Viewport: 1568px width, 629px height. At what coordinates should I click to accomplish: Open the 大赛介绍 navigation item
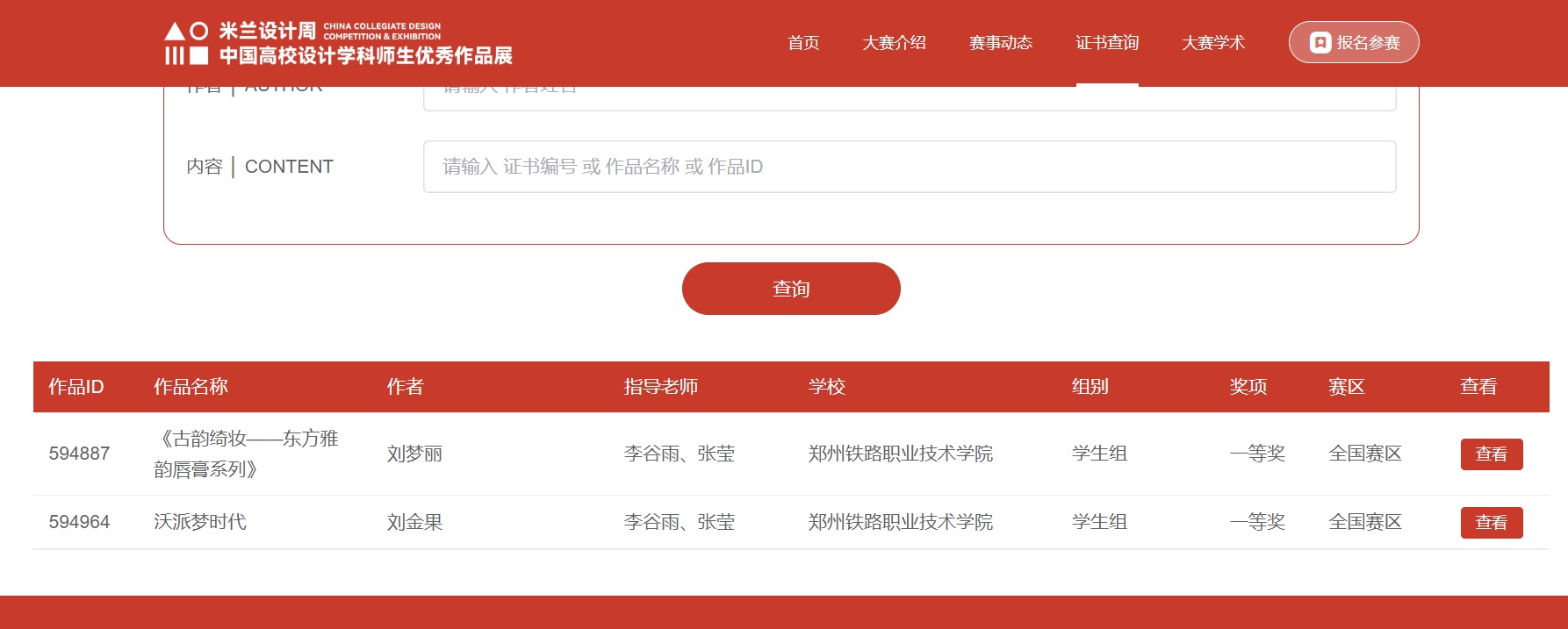click(x=894, y=42)
